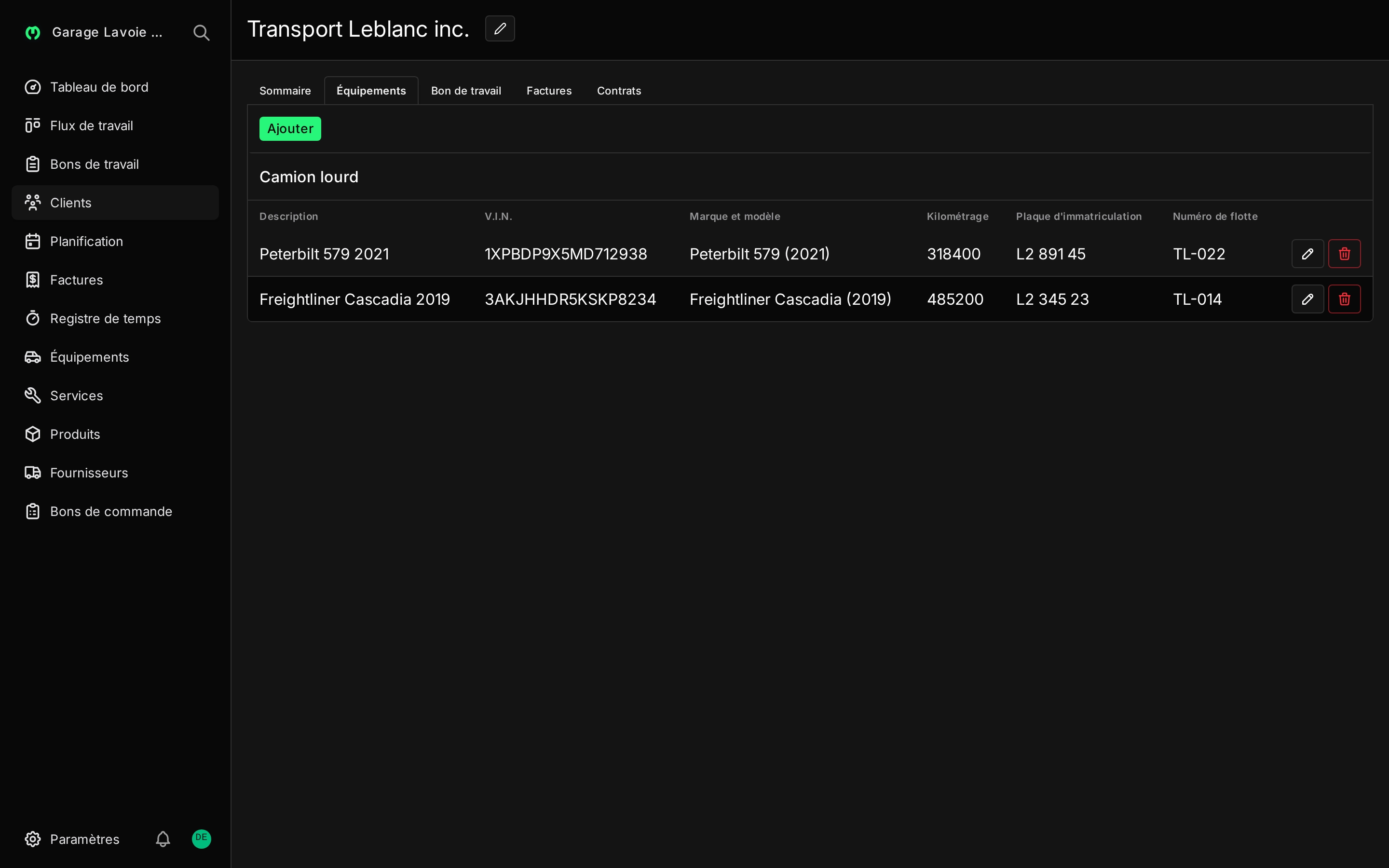Open Produits section
Image resolution: width=1389 pixels, height=868 pixels.
pyautogui.click(x=115, y=434)
